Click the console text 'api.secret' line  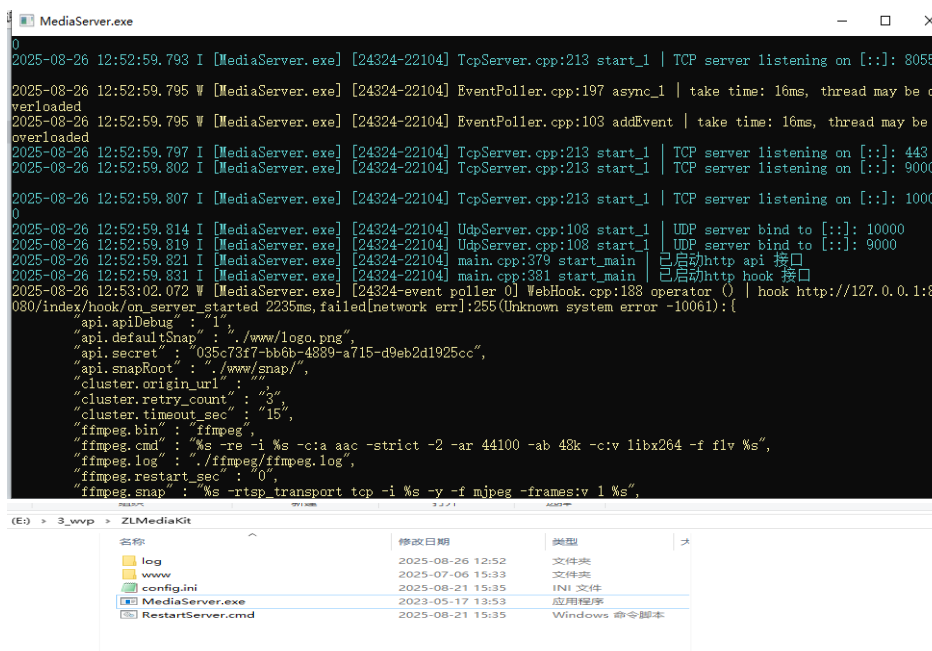click(280, 353)
